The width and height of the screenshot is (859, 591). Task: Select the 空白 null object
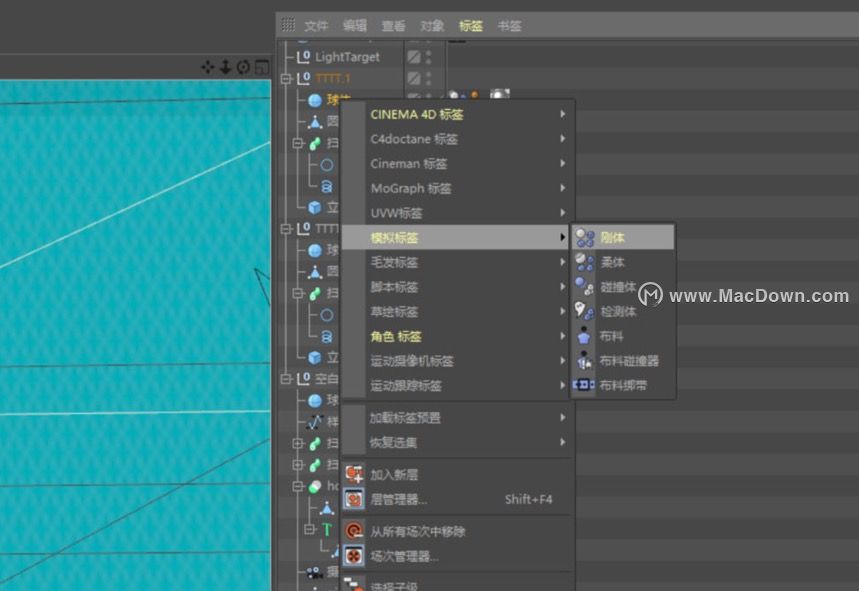[x=318, y=378]
